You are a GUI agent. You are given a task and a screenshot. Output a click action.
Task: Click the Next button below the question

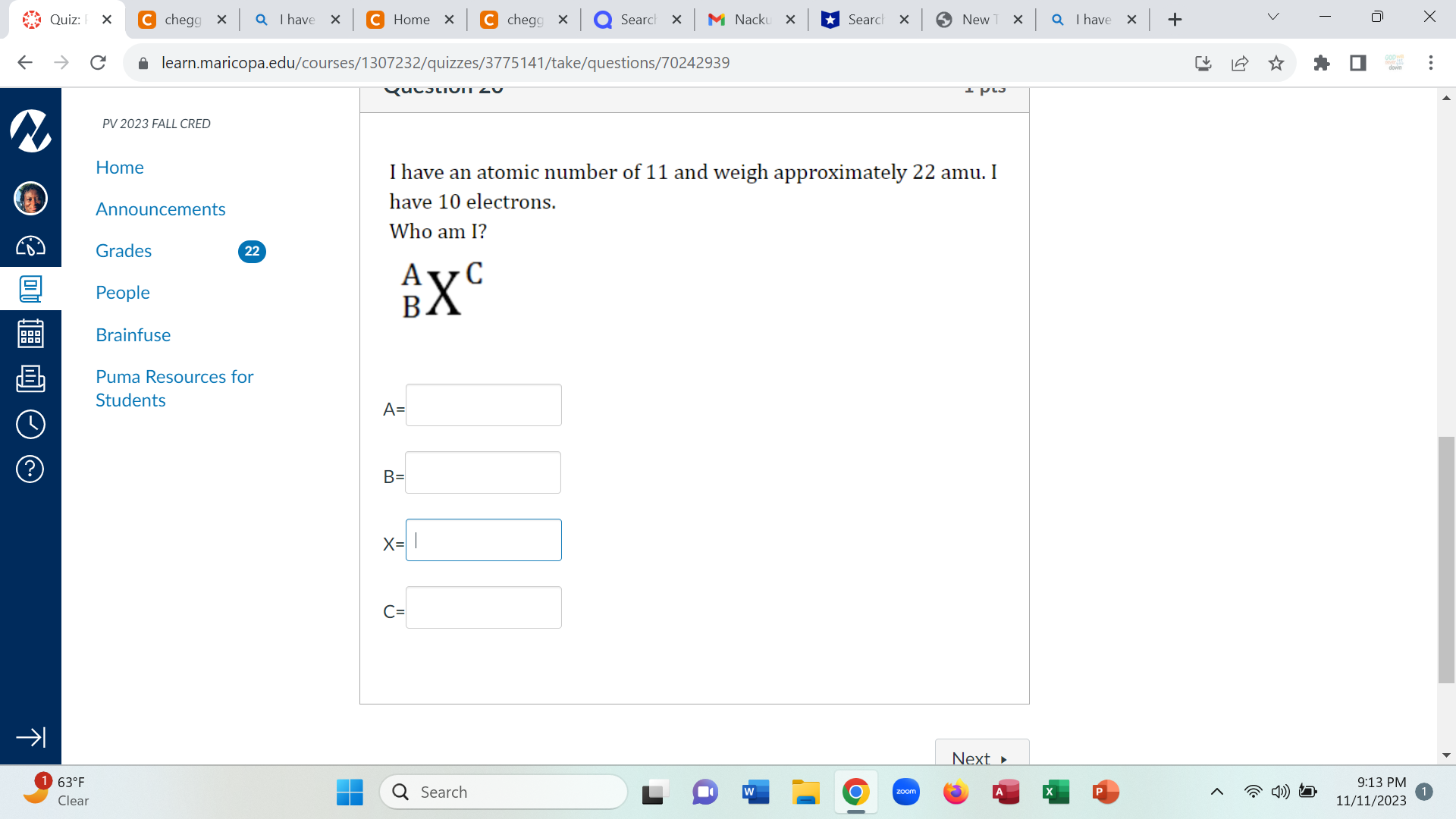click(981, 758)
